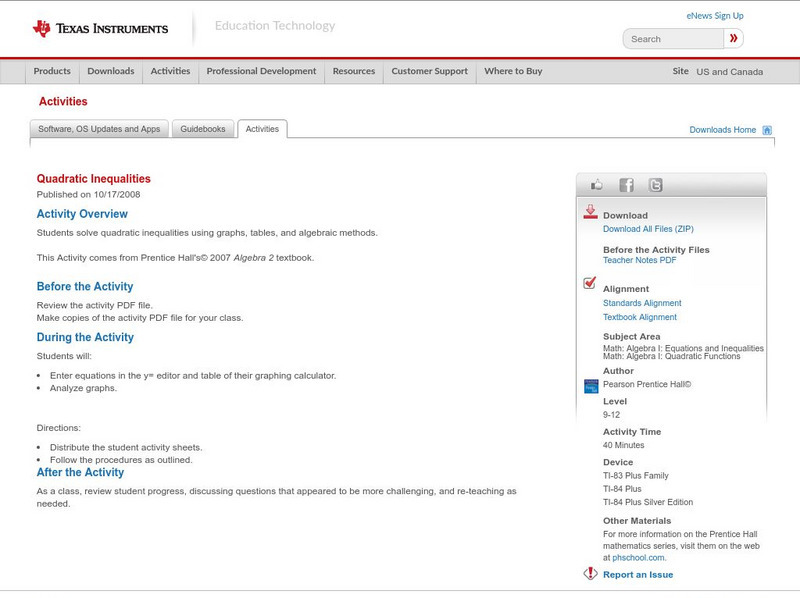The width and height of the screenshot is (800, 598).
Task: Open the Products menu
Action: click(x=52, y=72)
